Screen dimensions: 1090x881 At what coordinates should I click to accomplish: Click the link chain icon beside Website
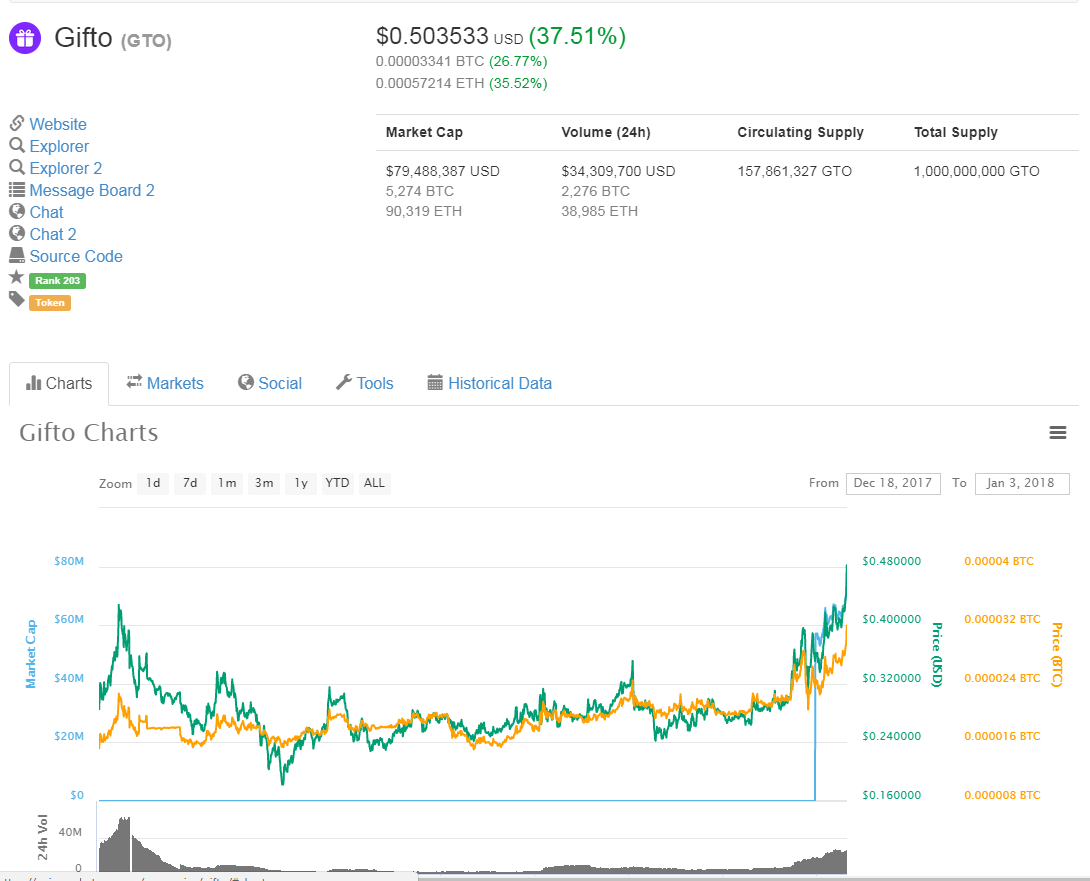pyautogui.click(x=17, y=124)
